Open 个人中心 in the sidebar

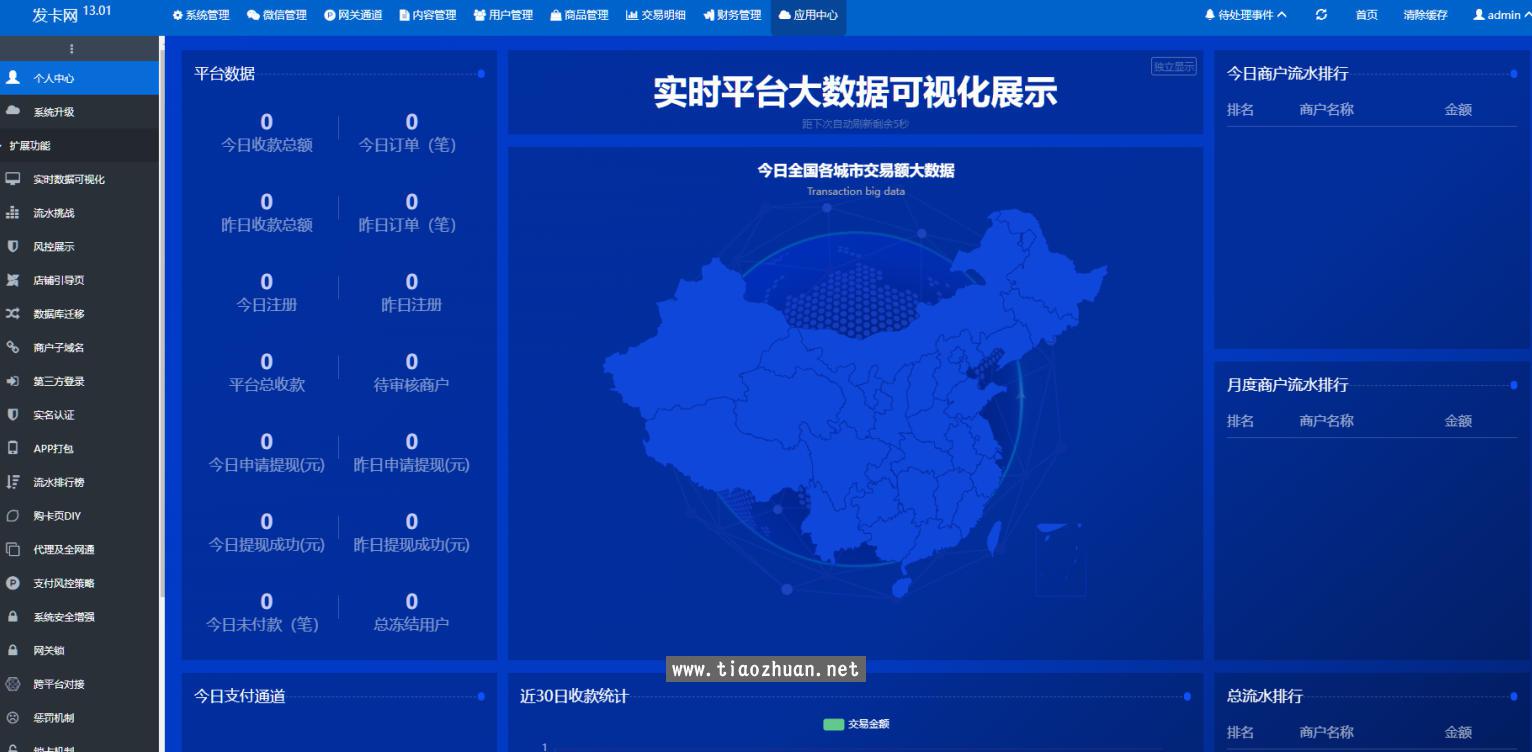pos(79,78)
